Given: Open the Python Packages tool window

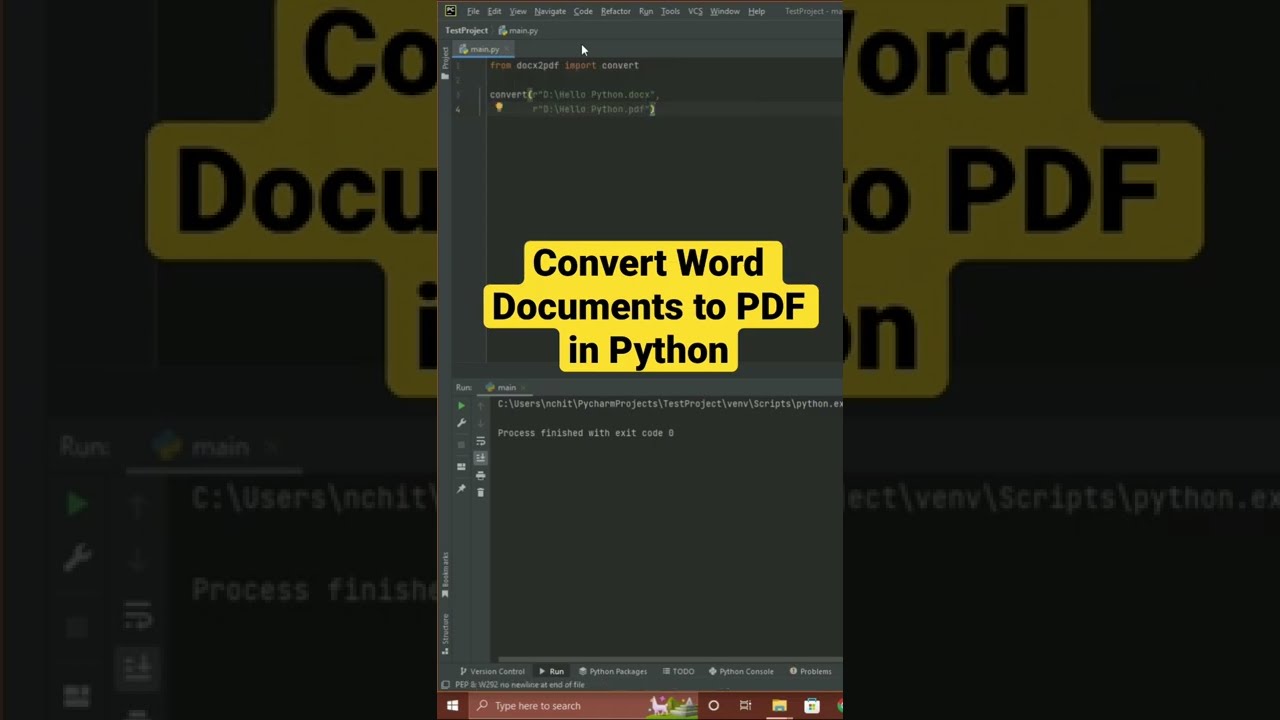Looking at the screenshot, I should tap(613, 671).
